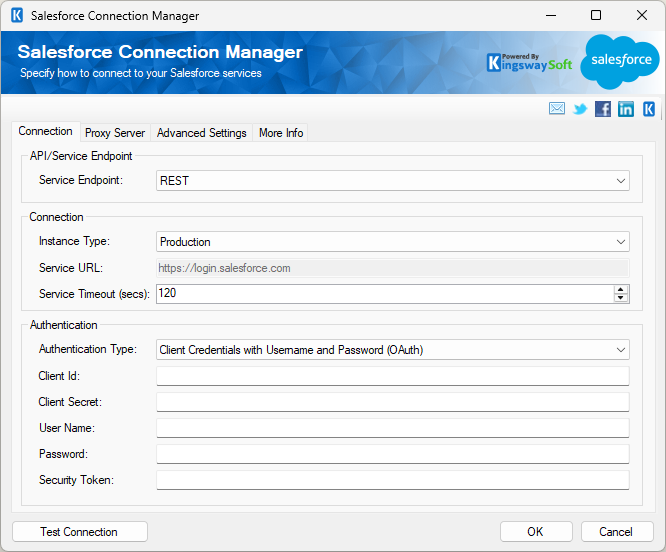Minimize the Connection Manager window

tap(551, 16)
